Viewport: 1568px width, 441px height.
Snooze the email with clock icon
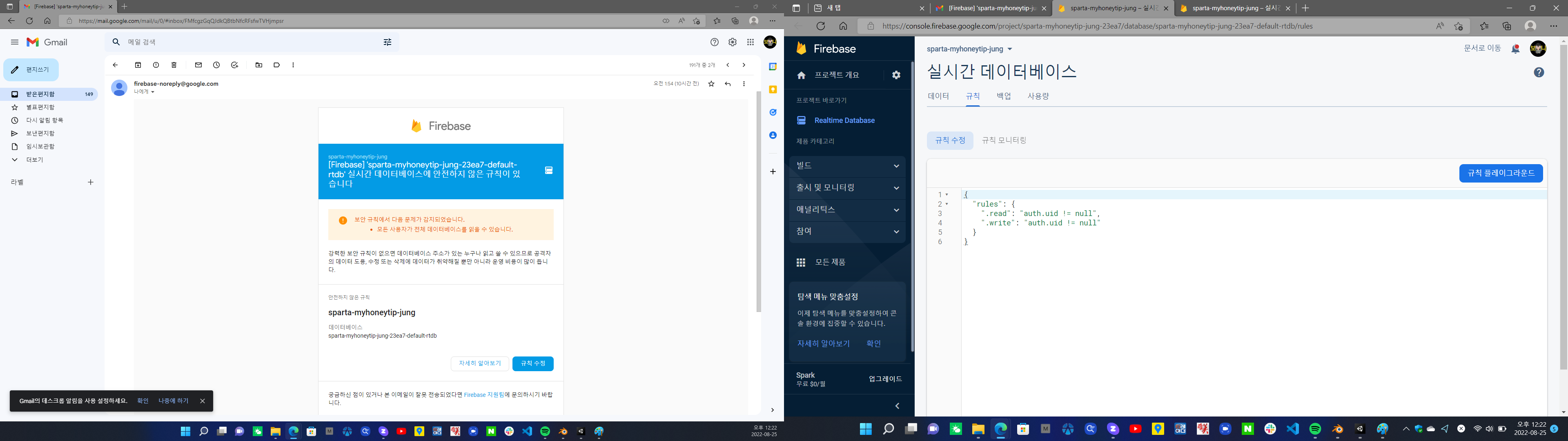coord(216,65)
